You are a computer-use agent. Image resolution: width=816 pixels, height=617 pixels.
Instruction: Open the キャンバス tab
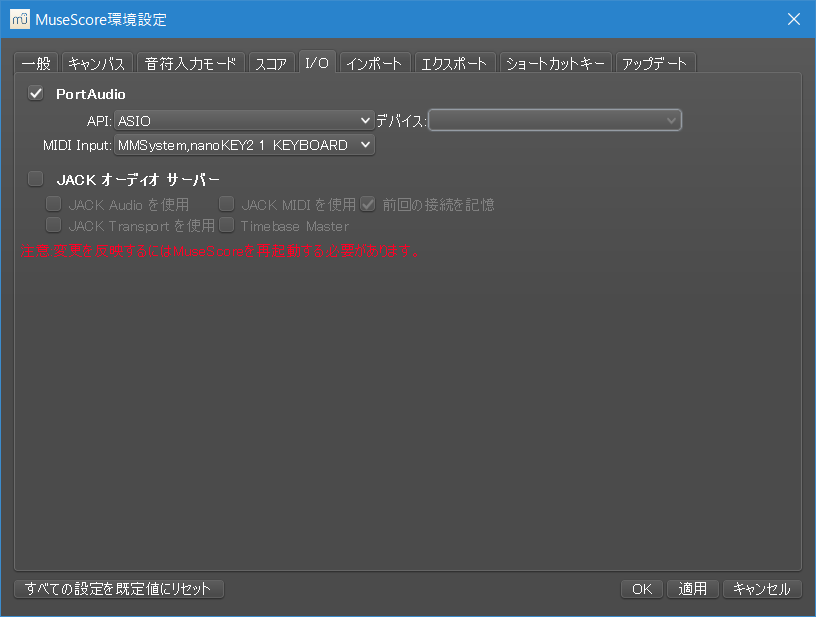(x=97, y=63)
